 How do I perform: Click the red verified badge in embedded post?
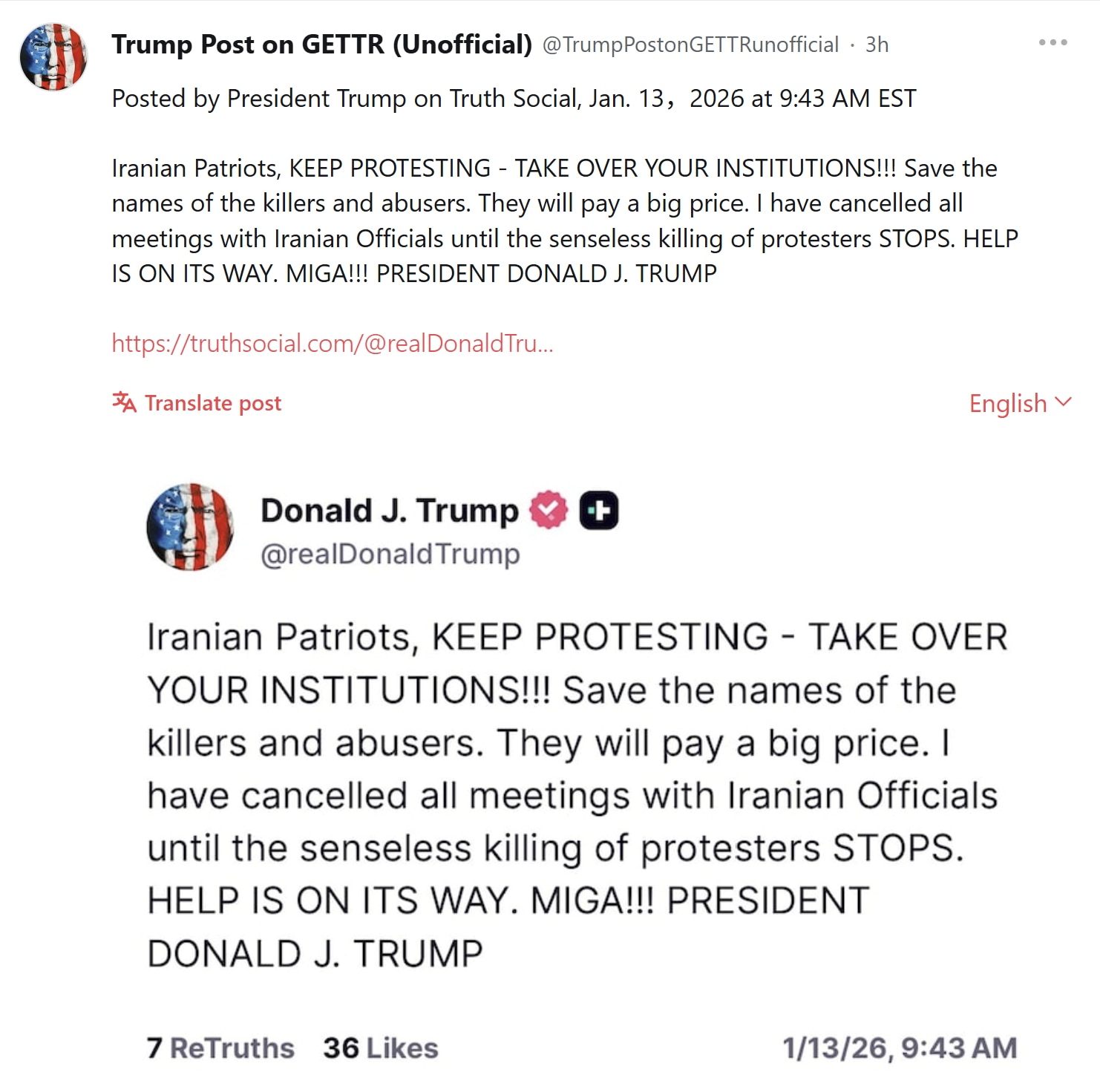548,510
